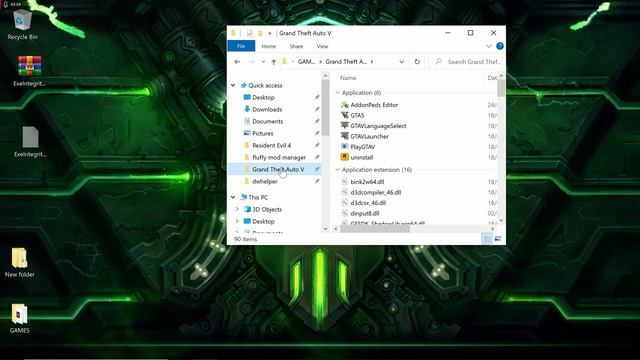Collapse the Quick access tree node
Viewport: 640px width, 360px height.
pos(233,85)
